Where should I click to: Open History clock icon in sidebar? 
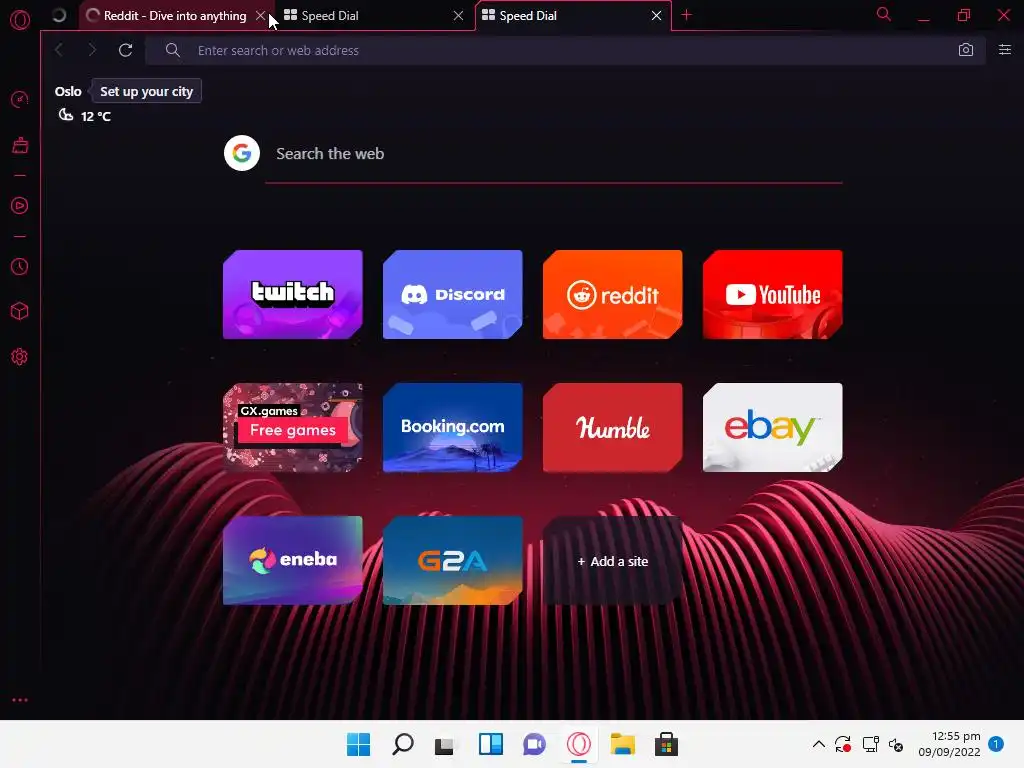tap(20, 266)
